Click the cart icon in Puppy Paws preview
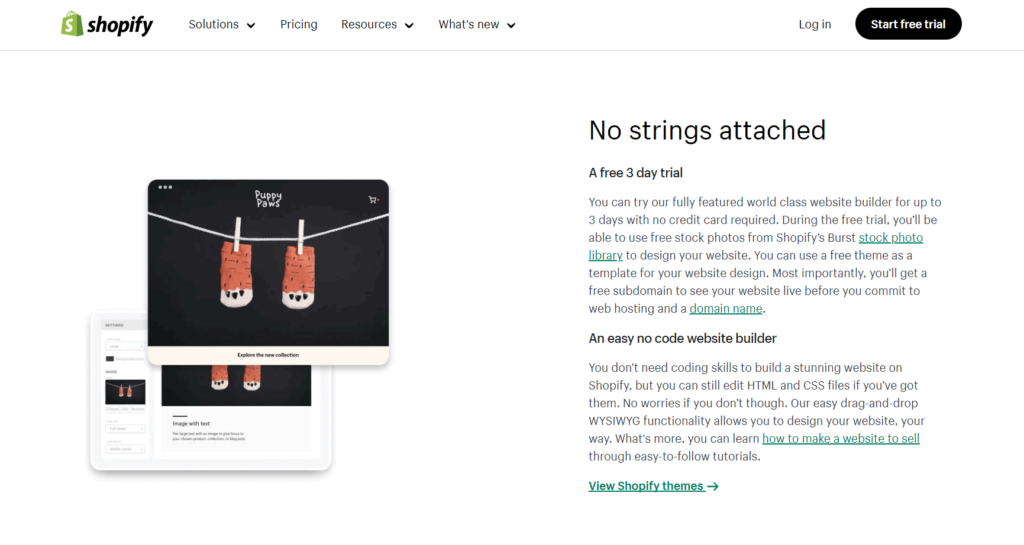The image size is (1024, 545). click(x=374, y=200)
